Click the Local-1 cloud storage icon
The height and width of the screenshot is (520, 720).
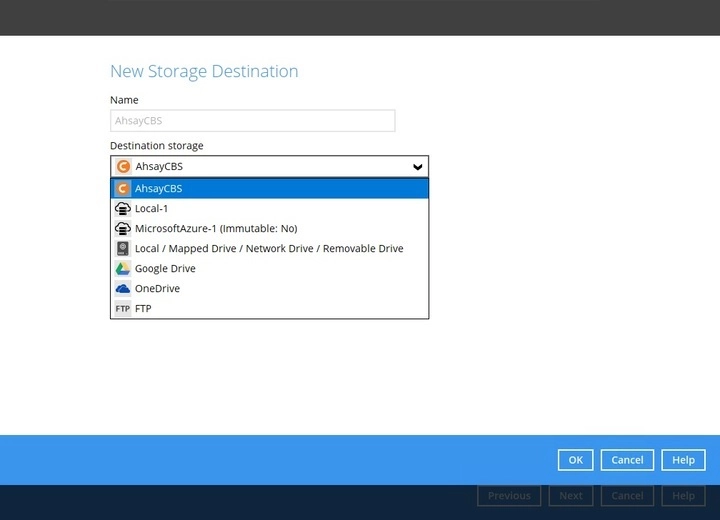pos(123,209)
